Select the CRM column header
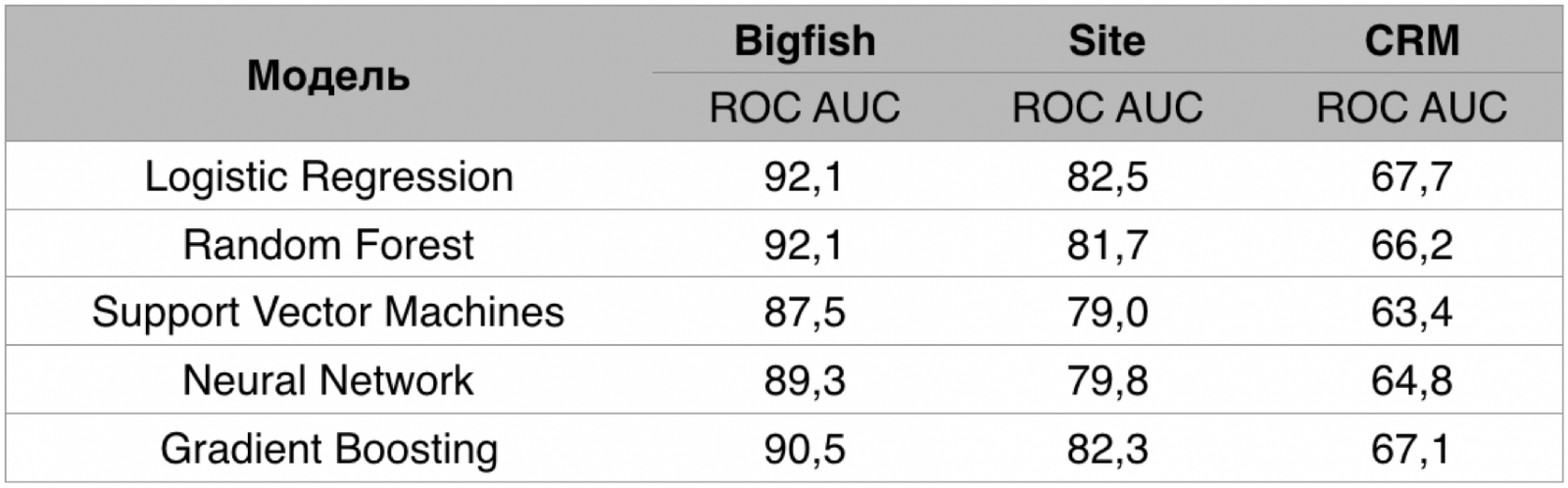This screenshot has height=488, width=1568. 1411,41
